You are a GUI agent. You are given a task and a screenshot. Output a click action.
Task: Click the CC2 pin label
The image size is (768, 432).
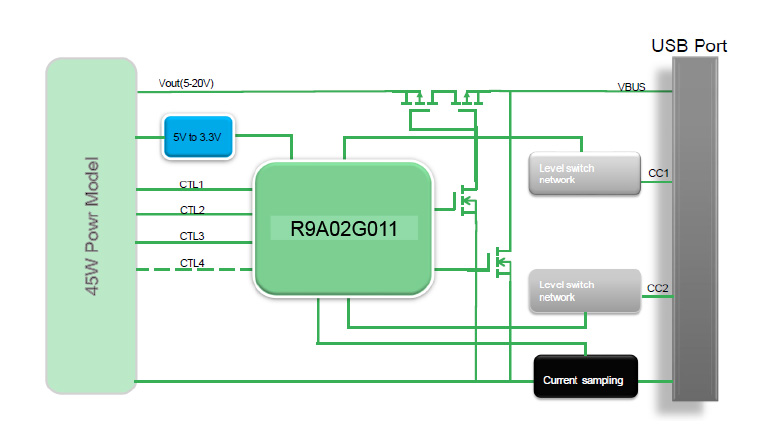coord(657,289)
